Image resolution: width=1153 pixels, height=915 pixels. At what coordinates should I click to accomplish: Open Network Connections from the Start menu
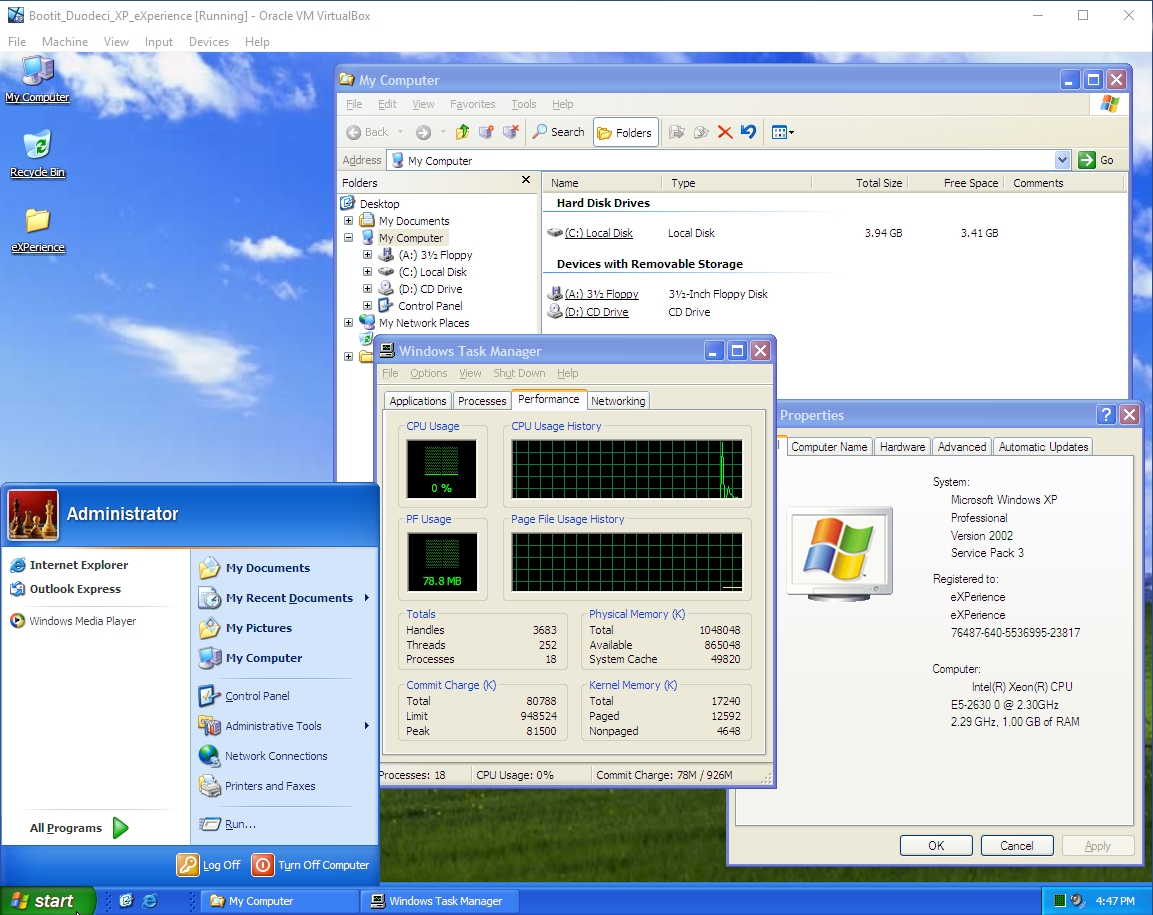(263, 756)
